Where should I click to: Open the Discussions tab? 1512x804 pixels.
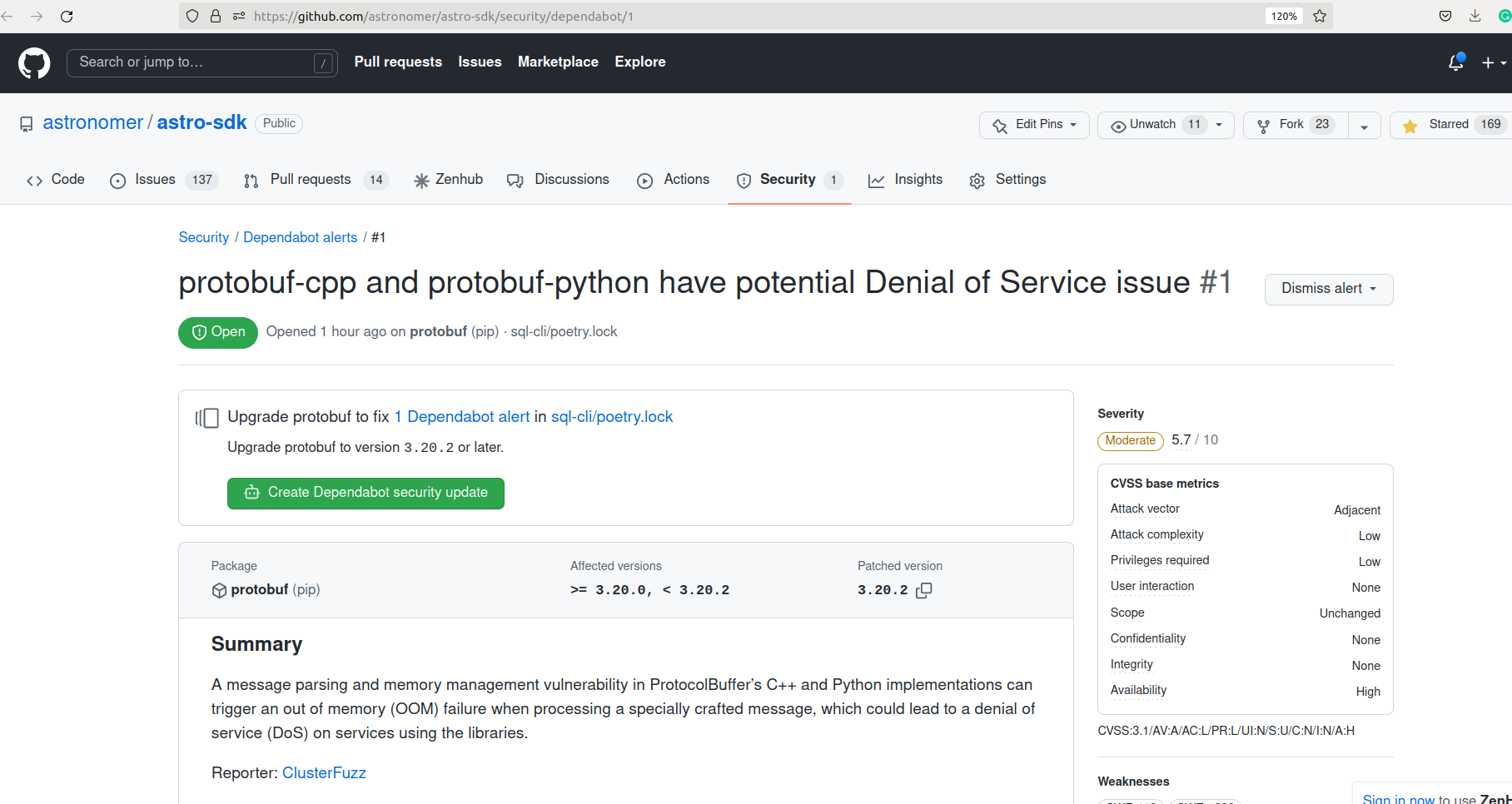pos(559,180)
